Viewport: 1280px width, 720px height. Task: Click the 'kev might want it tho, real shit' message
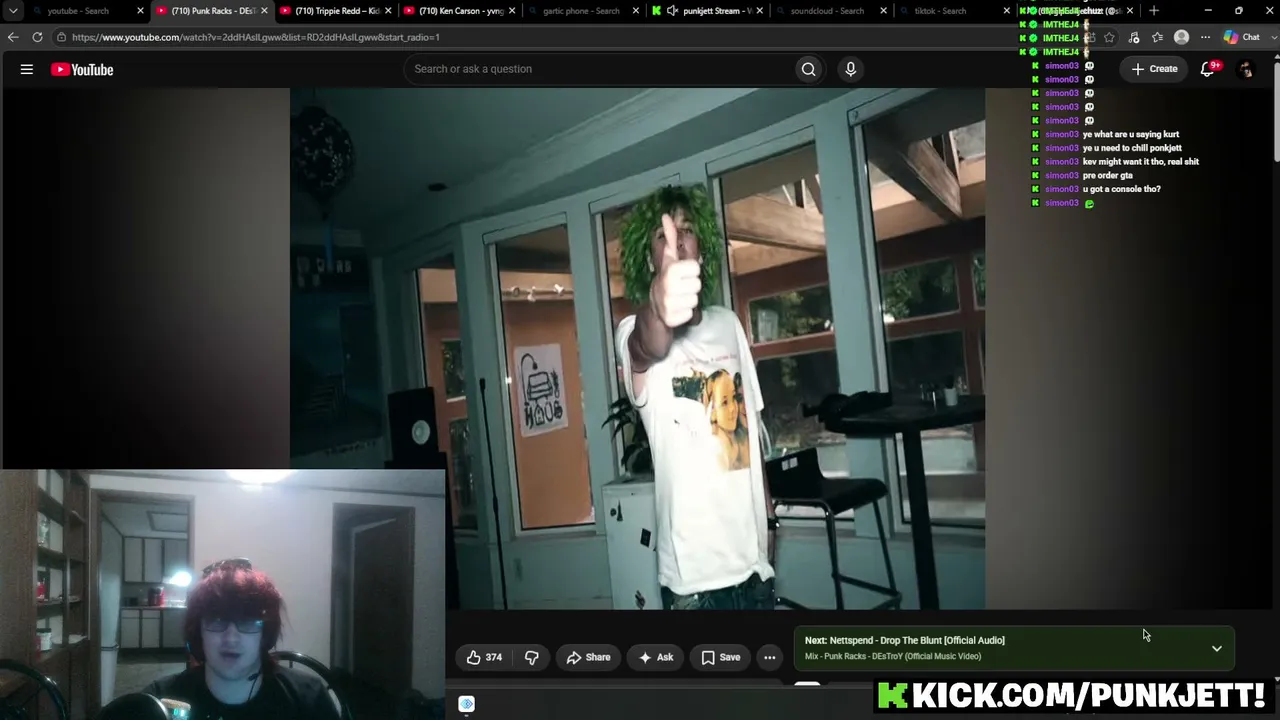(1141, 161)
